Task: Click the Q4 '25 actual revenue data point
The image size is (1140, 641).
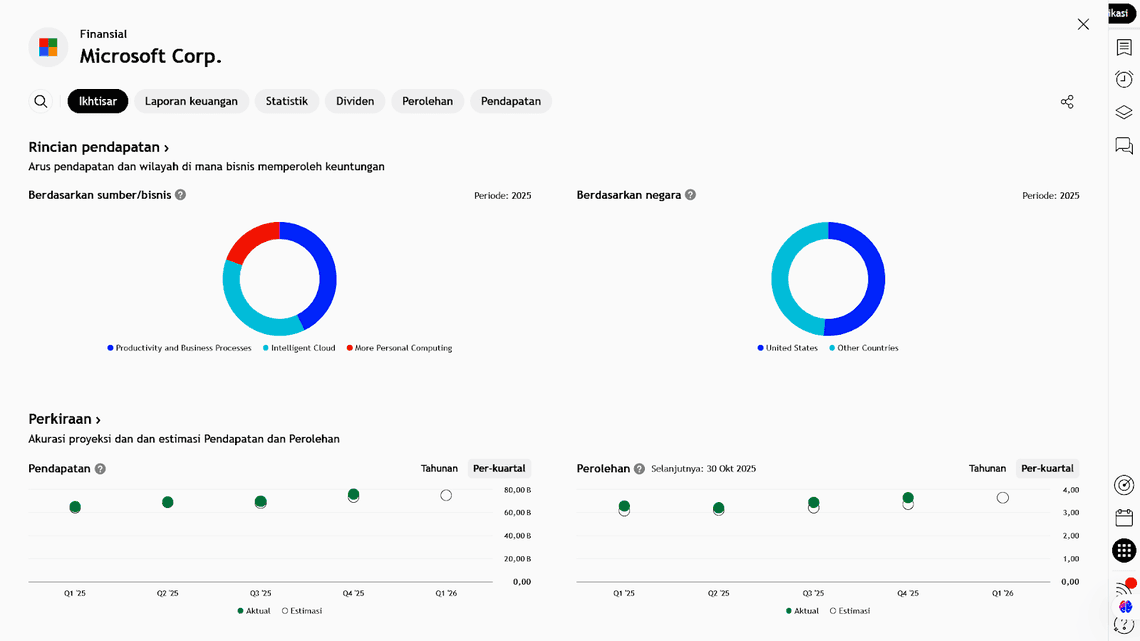Action: click(354, 494)
